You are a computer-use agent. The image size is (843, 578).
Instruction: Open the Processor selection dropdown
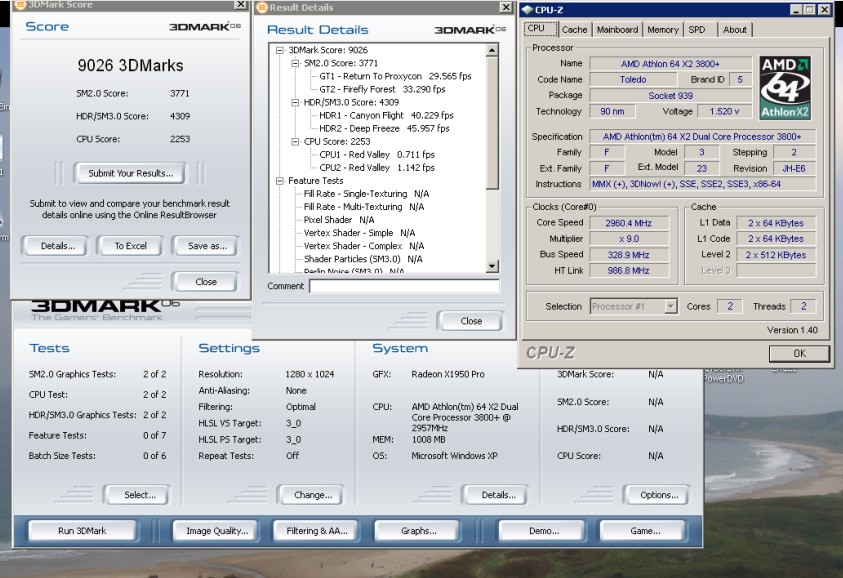(x=670, y=306)
